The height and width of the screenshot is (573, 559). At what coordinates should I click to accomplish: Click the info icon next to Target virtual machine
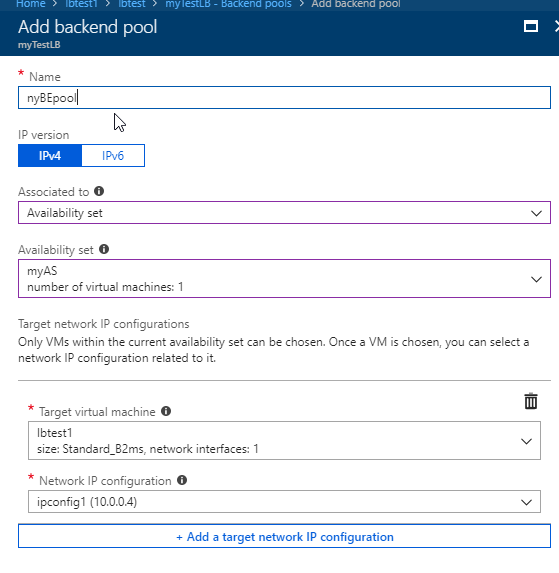166,411
